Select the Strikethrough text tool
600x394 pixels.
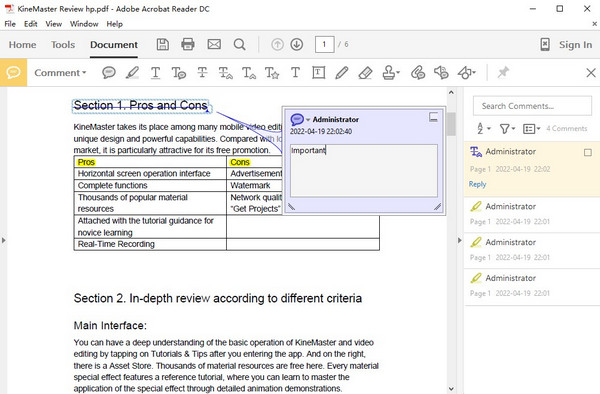click(x=202, y=72)
